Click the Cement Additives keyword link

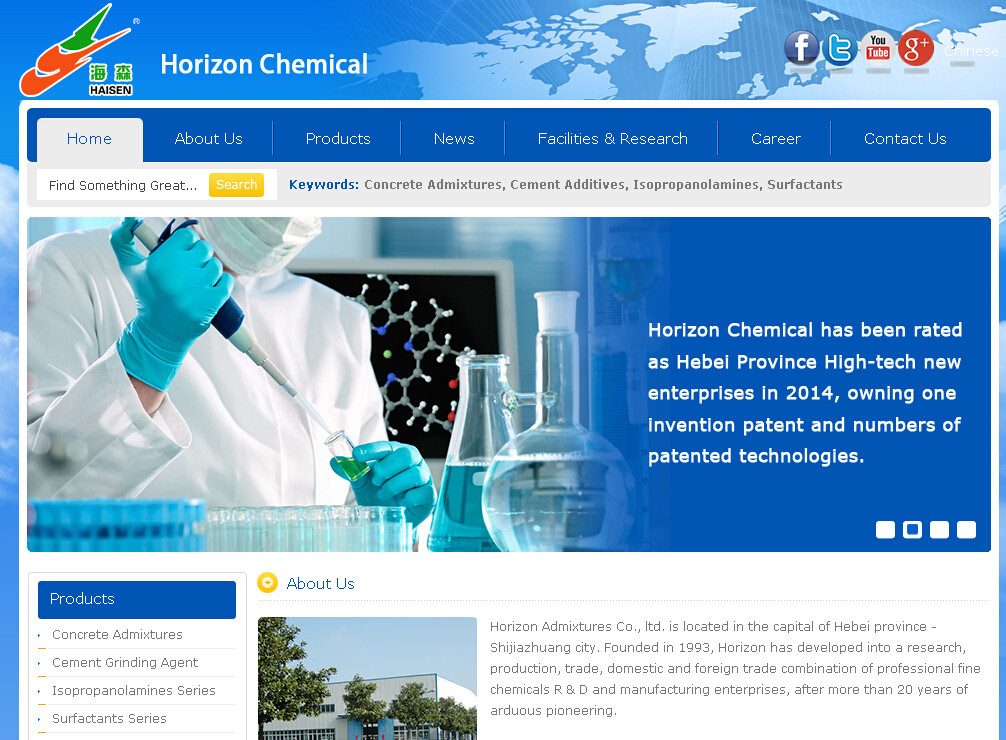coord(569,185)
